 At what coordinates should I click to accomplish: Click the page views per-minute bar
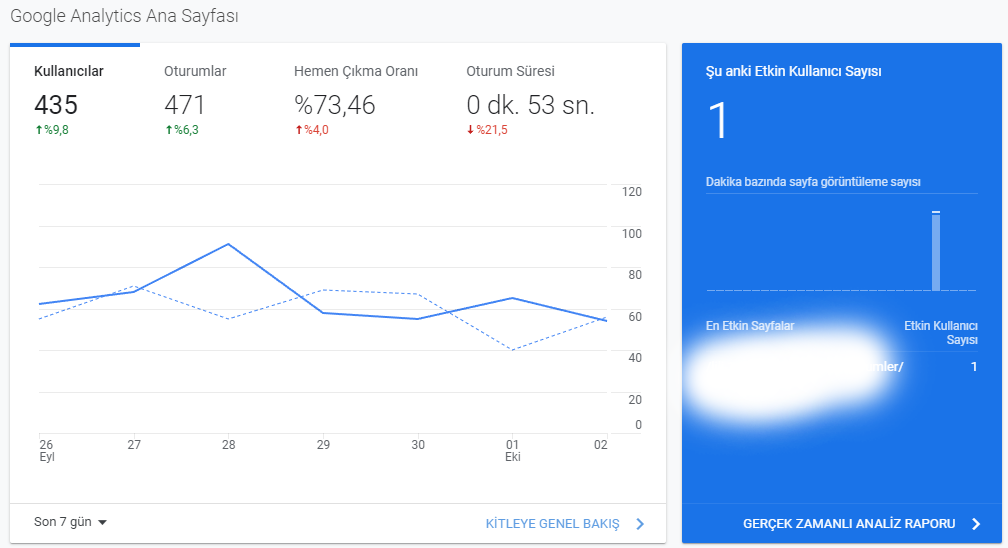(x=936, y=251)
